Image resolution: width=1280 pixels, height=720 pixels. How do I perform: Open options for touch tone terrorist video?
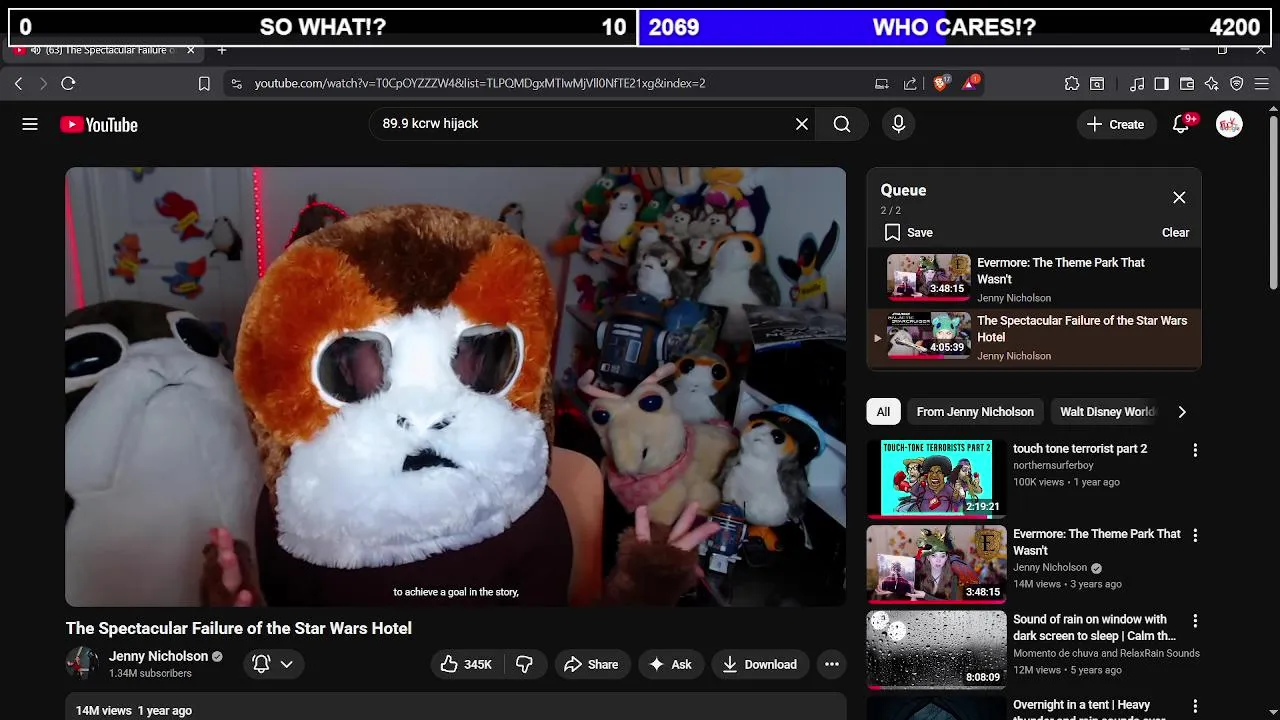click(x=1195, y=451)
